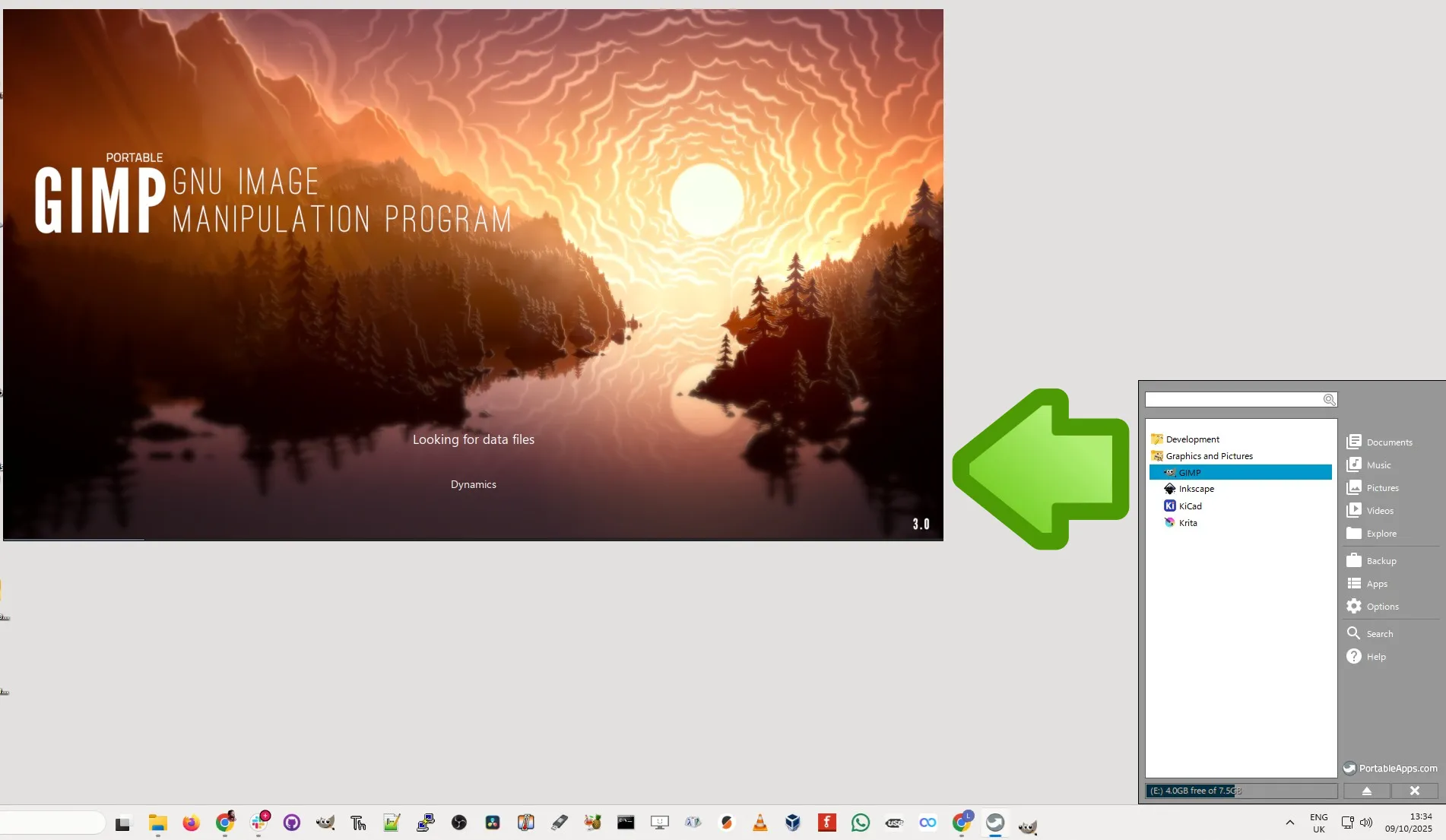This screenshot has width=1446, height=840.
Task: Visit the PortableApps.com link
Action: click(1391, 768)
